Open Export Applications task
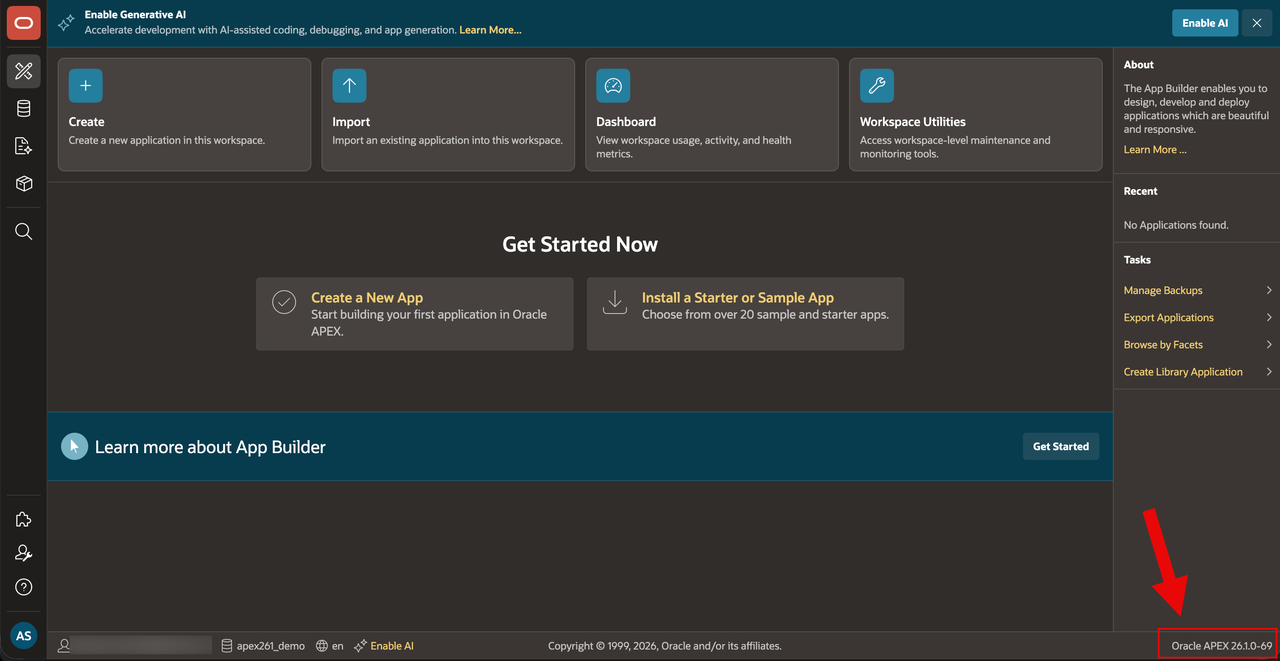 coord(1169,317)
